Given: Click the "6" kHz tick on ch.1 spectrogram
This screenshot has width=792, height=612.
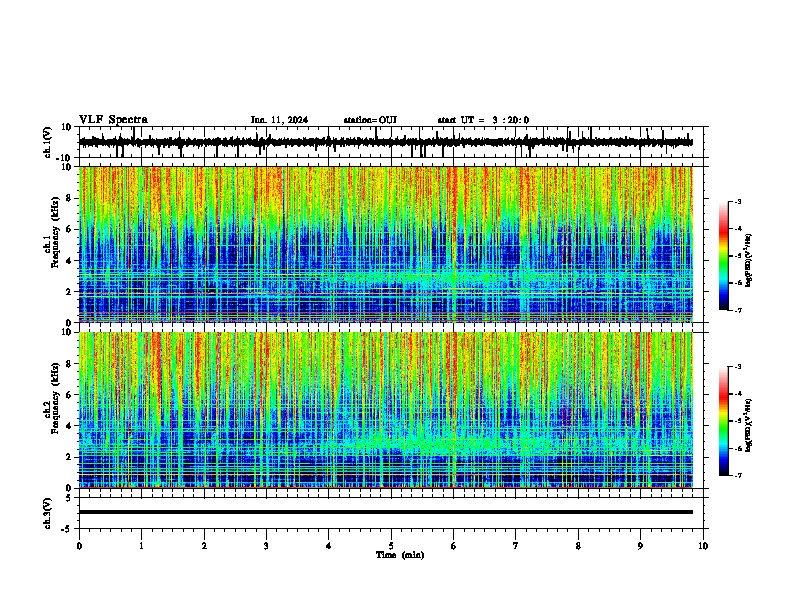Looking at the screenshot, I should pos(70,229).
